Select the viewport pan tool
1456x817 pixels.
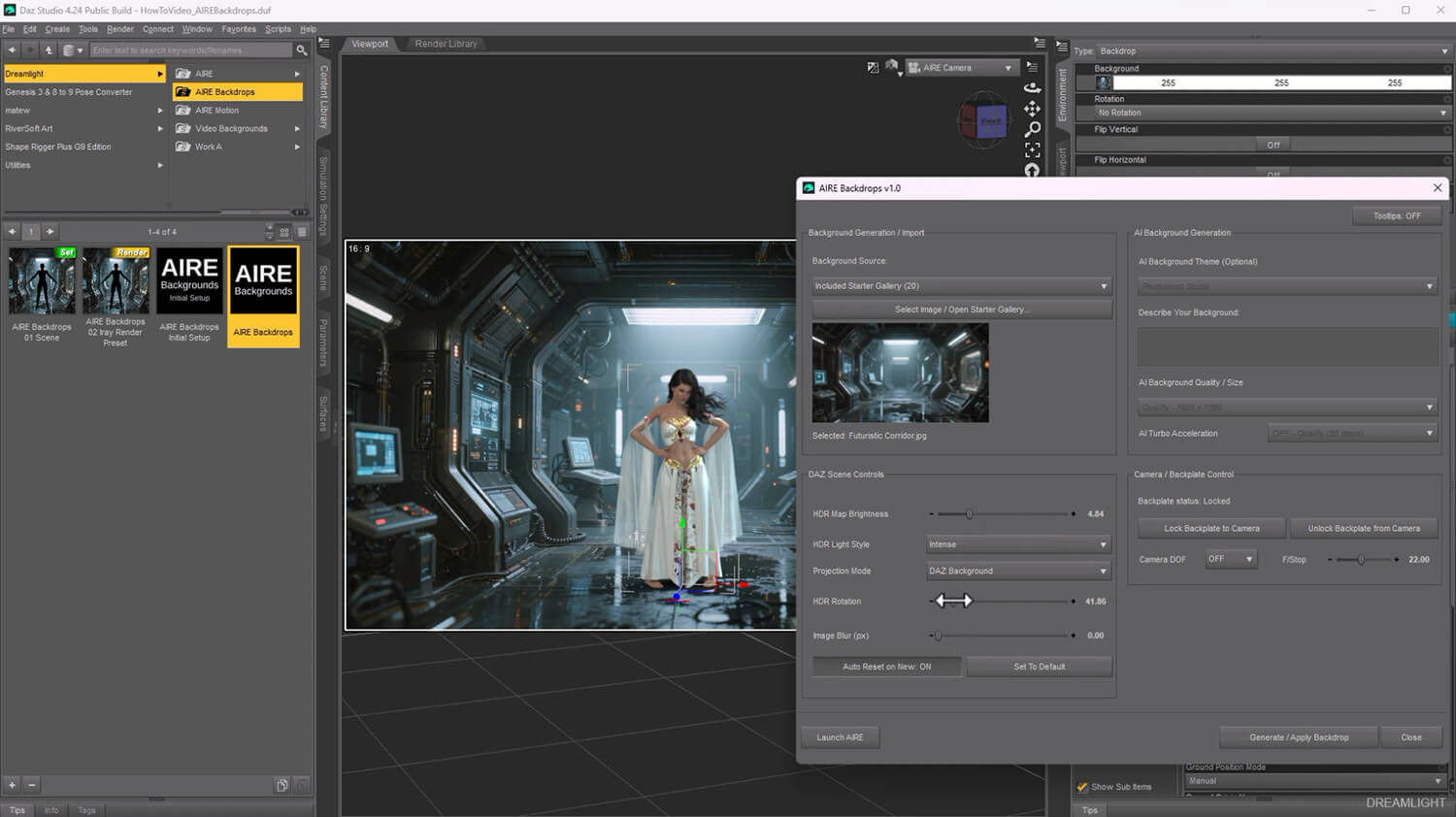1032,108
